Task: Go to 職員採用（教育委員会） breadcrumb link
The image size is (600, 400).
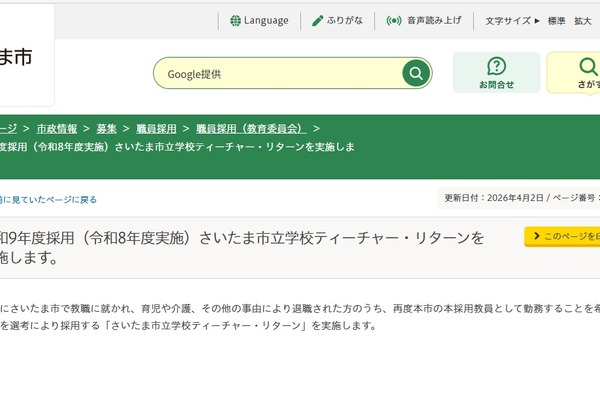Action: tap(251, 129)
